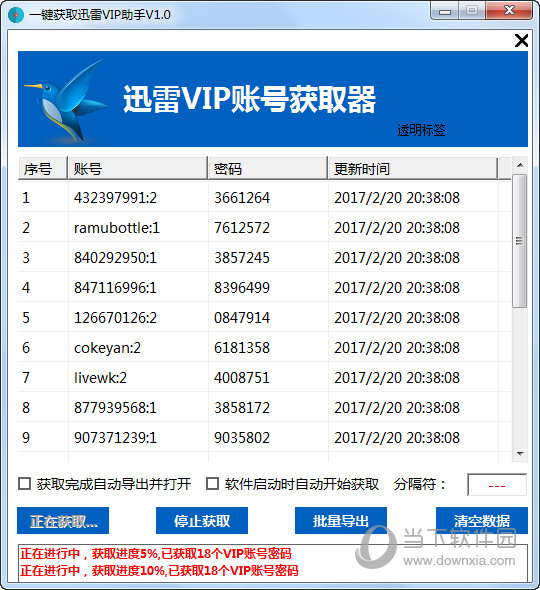The height and width of the screenshot is (590, 540).
Task: Select account 847116996:1 row
Action: [264, 287]
